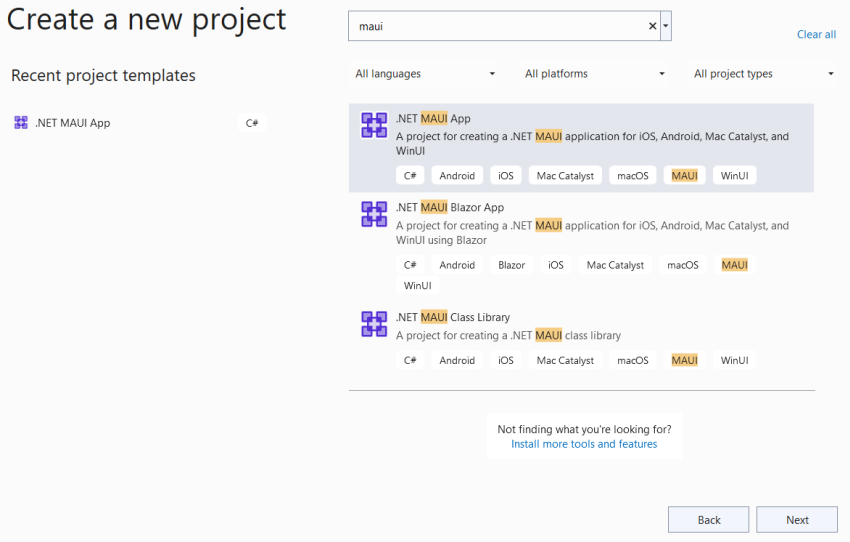This screenshot has height=542, width=850.
Task: Click WinUI tag under .NET MAUI App
Action: (735, 176)
